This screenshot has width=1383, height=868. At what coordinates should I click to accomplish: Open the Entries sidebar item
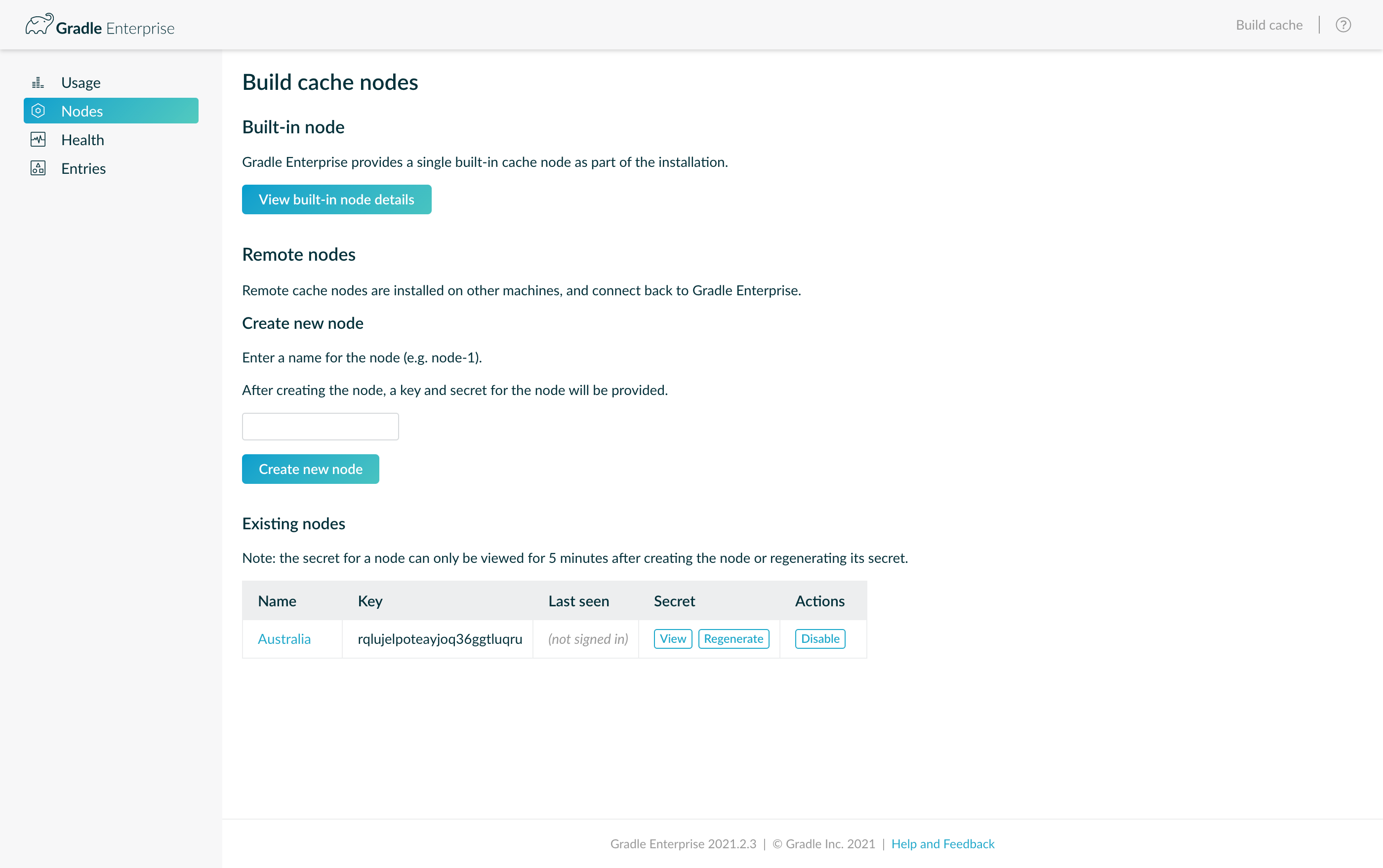83,168
